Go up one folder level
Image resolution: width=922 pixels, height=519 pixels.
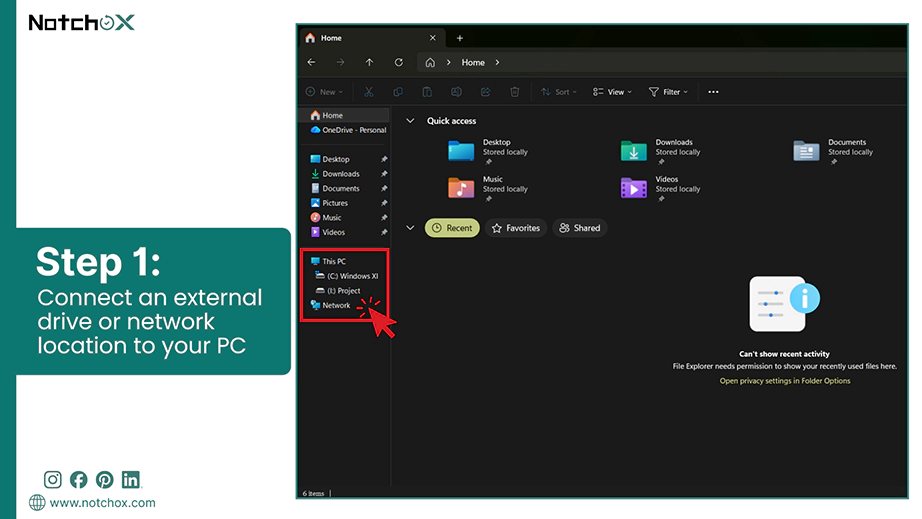click(369, 62)
